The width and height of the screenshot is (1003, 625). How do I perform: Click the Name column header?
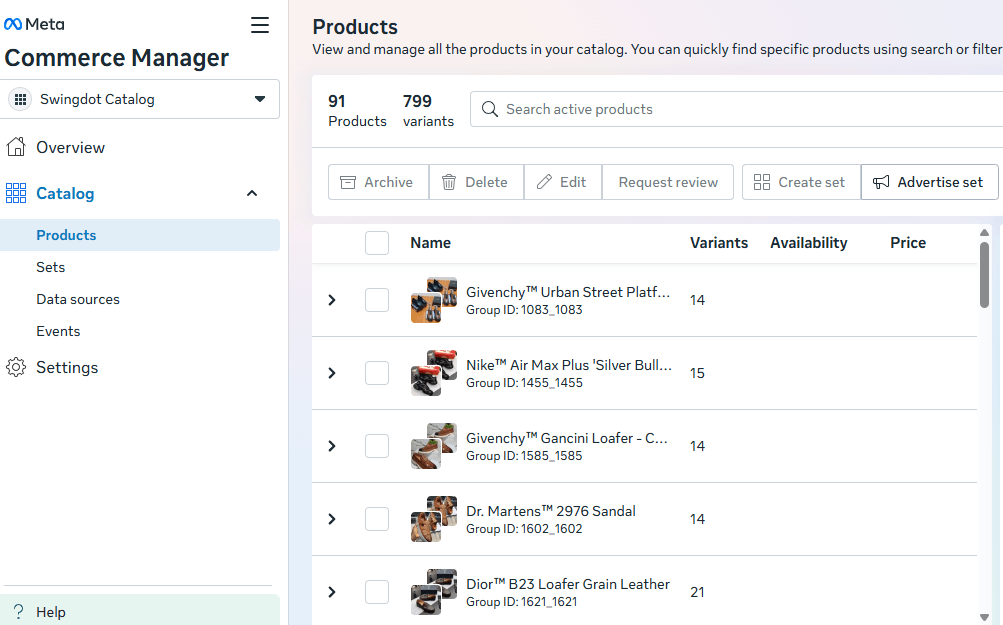tap(430, 243)
